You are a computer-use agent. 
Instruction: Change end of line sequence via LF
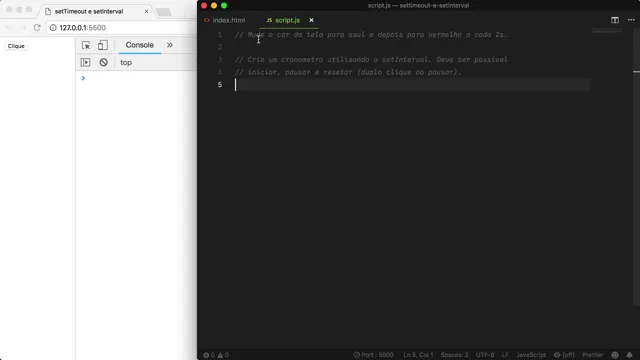505,355
